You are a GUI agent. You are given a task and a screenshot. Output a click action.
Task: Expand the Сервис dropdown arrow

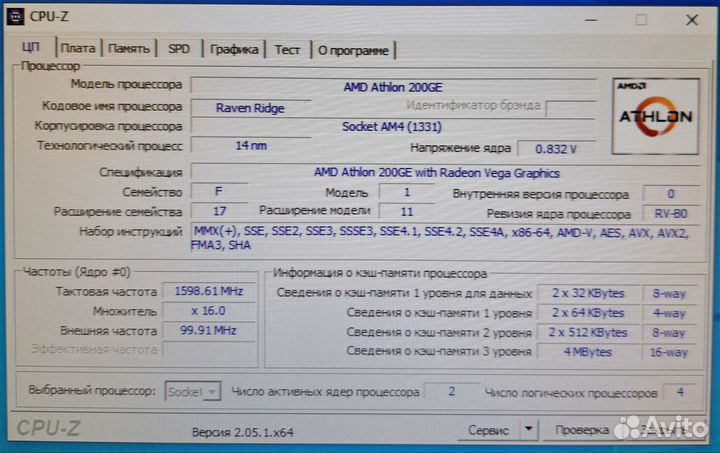529,430
